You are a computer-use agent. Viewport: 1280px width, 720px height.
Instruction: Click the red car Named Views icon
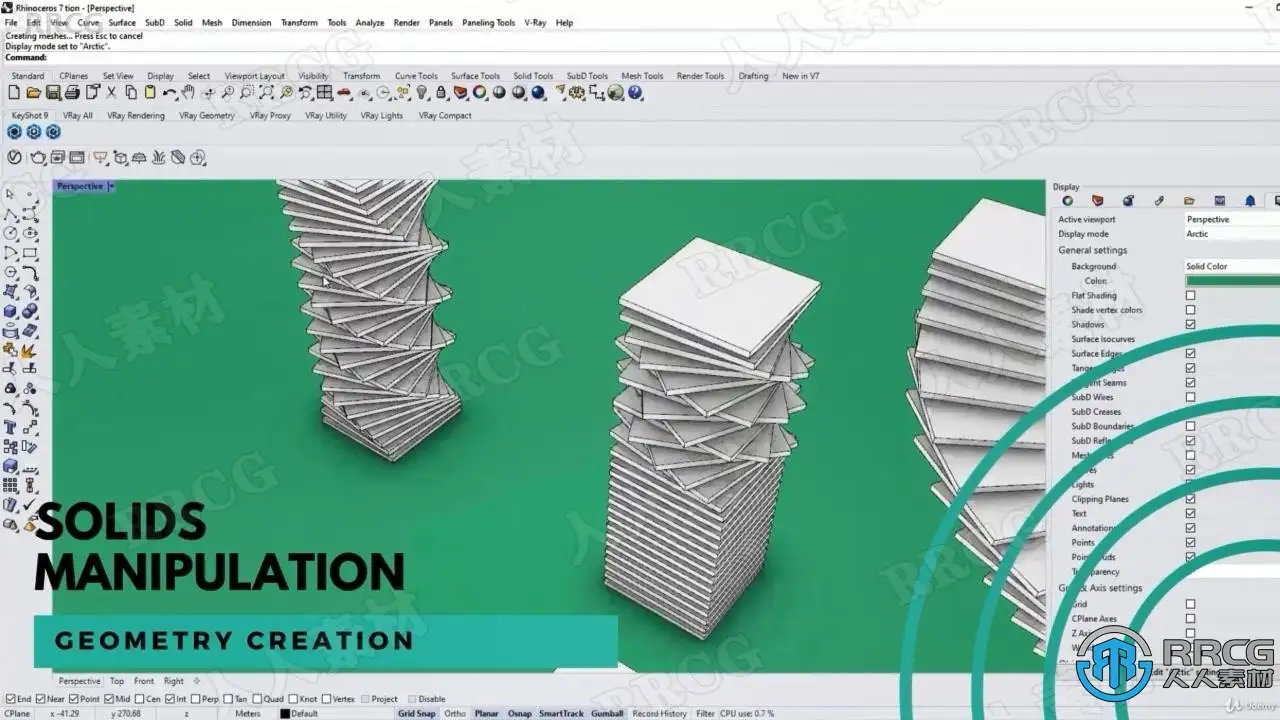point(344,93)
